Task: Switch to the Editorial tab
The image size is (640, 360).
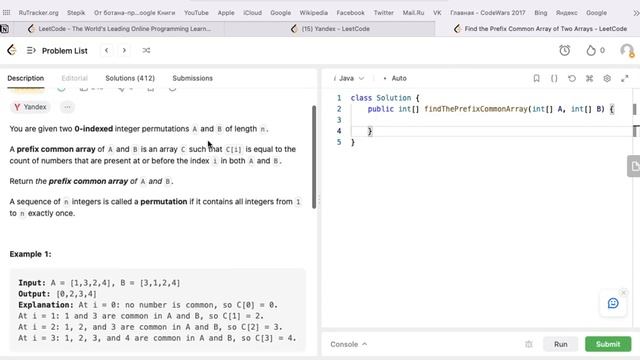Action: (x=74, y=78)
